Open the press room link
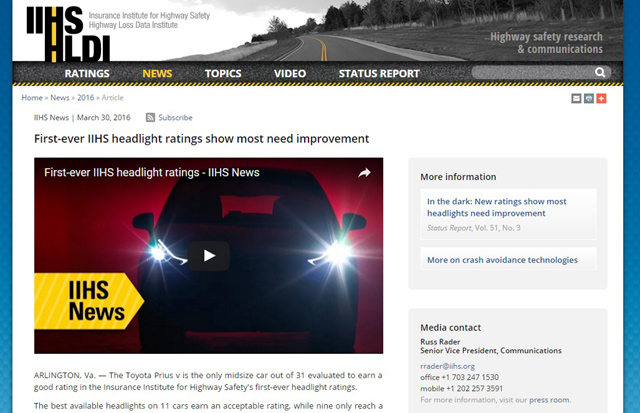 pyautogui.click(x=549, y=400)
